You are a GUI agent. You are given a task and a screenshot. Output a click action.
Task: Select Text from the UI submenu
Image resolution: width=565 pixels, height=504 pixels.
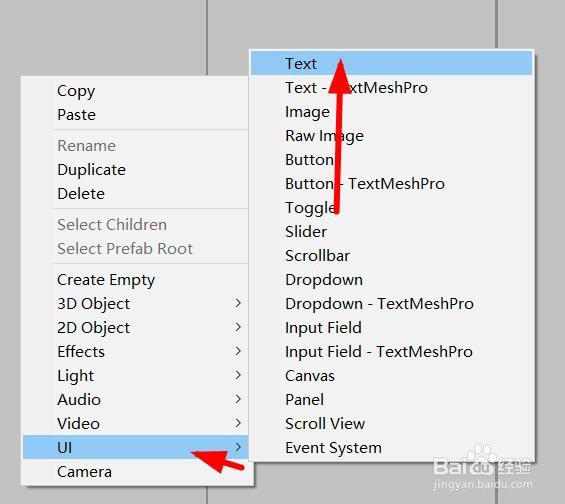(x=391, y=63)
